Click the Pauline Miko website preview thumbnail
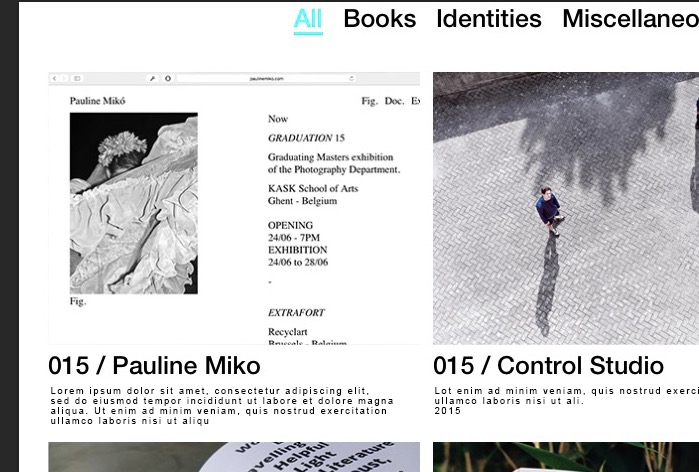This screenshot has height=472, width=699. click(x=234, y=208)
